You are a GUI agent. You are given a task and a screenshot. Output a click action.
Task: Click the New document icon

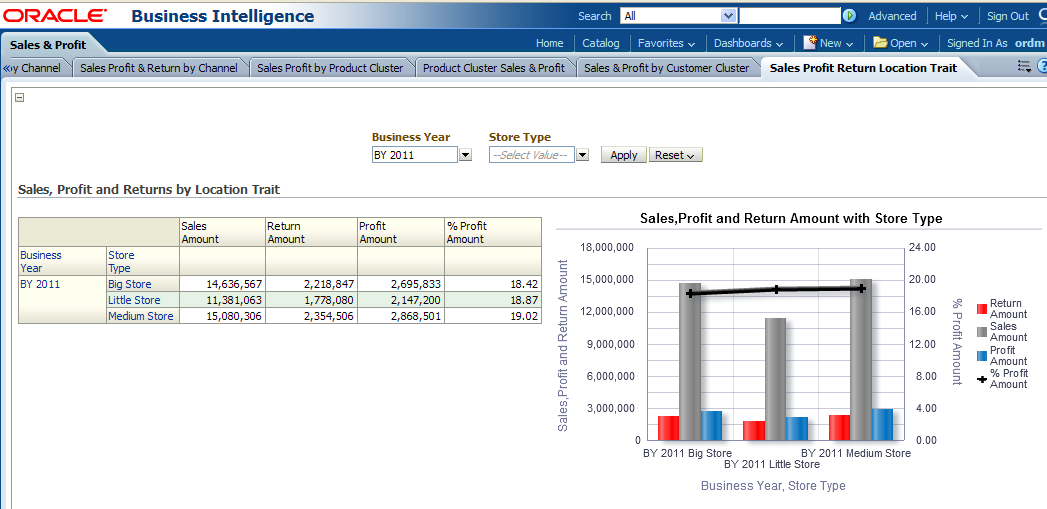tap(809, 43)
